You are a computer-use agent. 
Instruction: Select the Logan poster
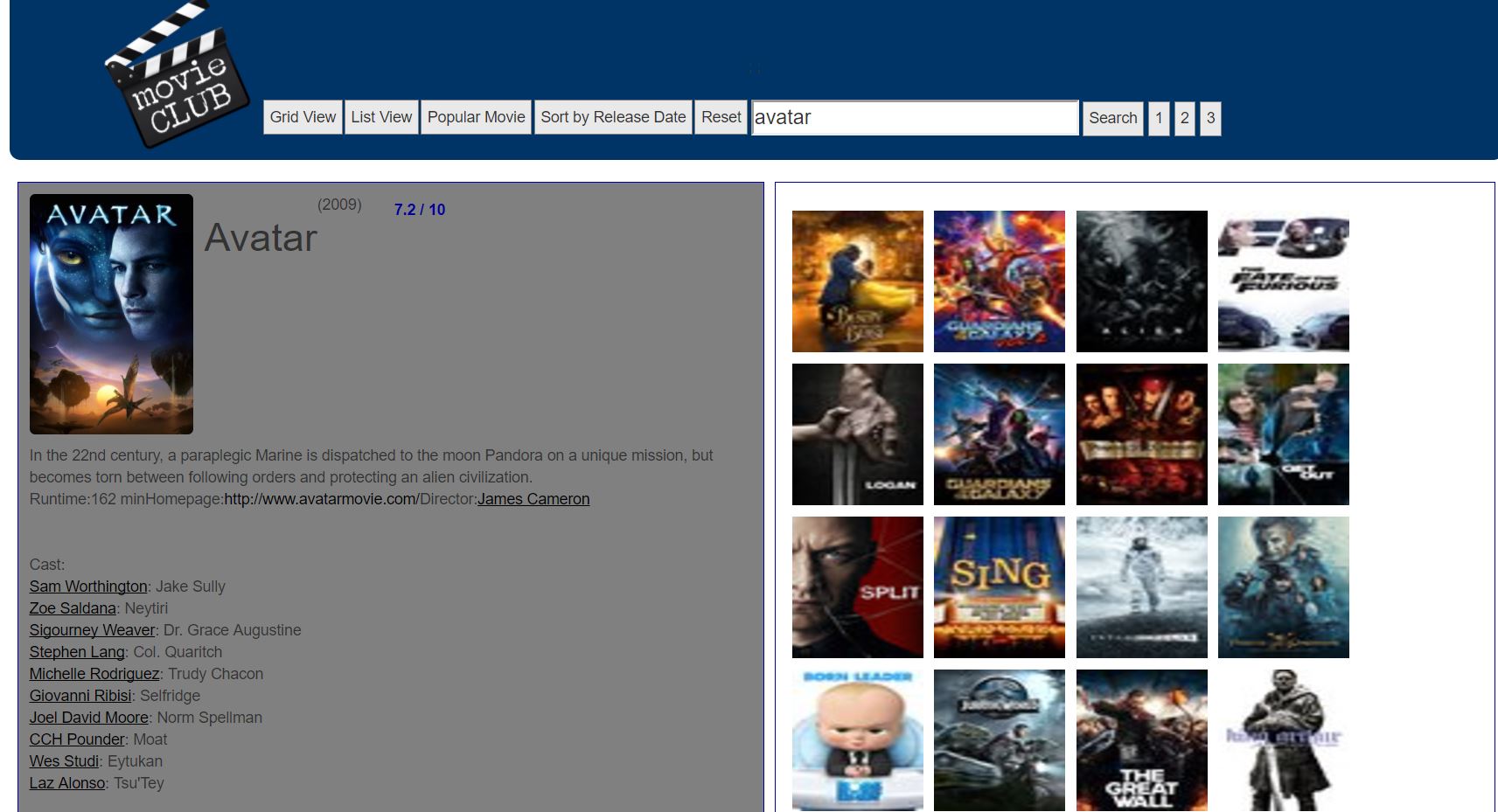[858, 434]
